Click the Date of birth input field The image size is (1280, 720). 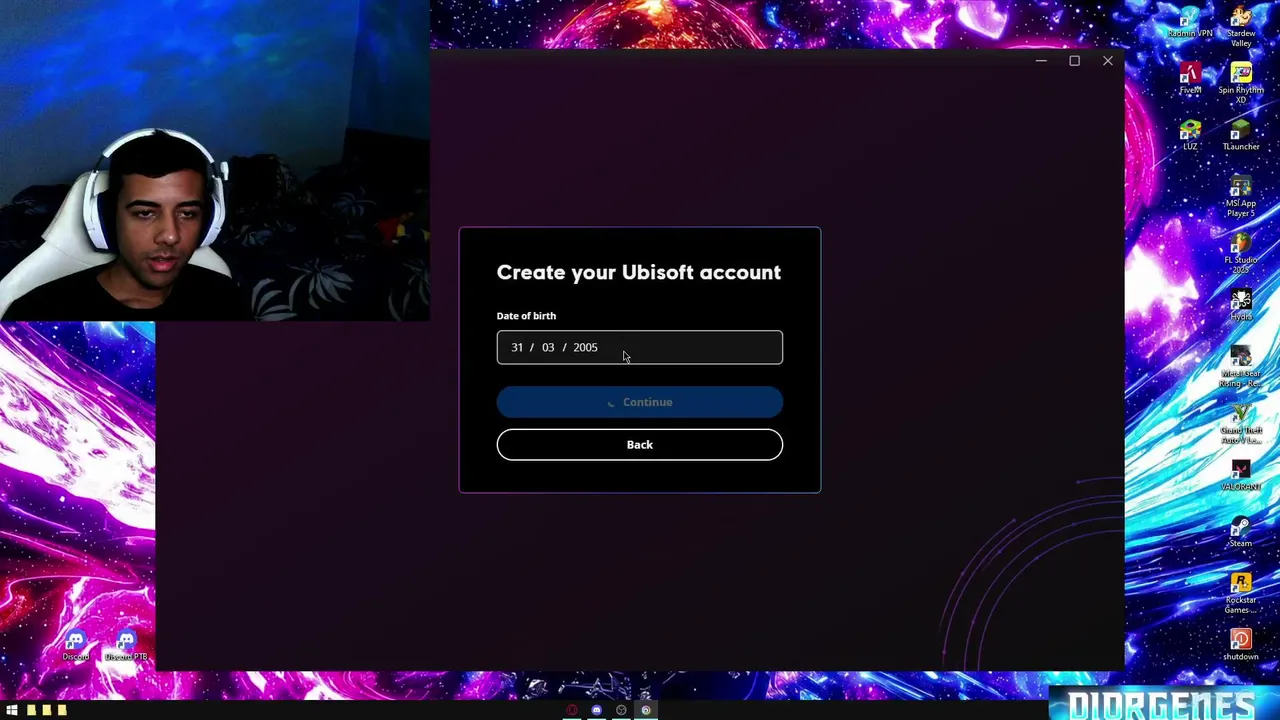pyautogui.click(x=640, y=347)
